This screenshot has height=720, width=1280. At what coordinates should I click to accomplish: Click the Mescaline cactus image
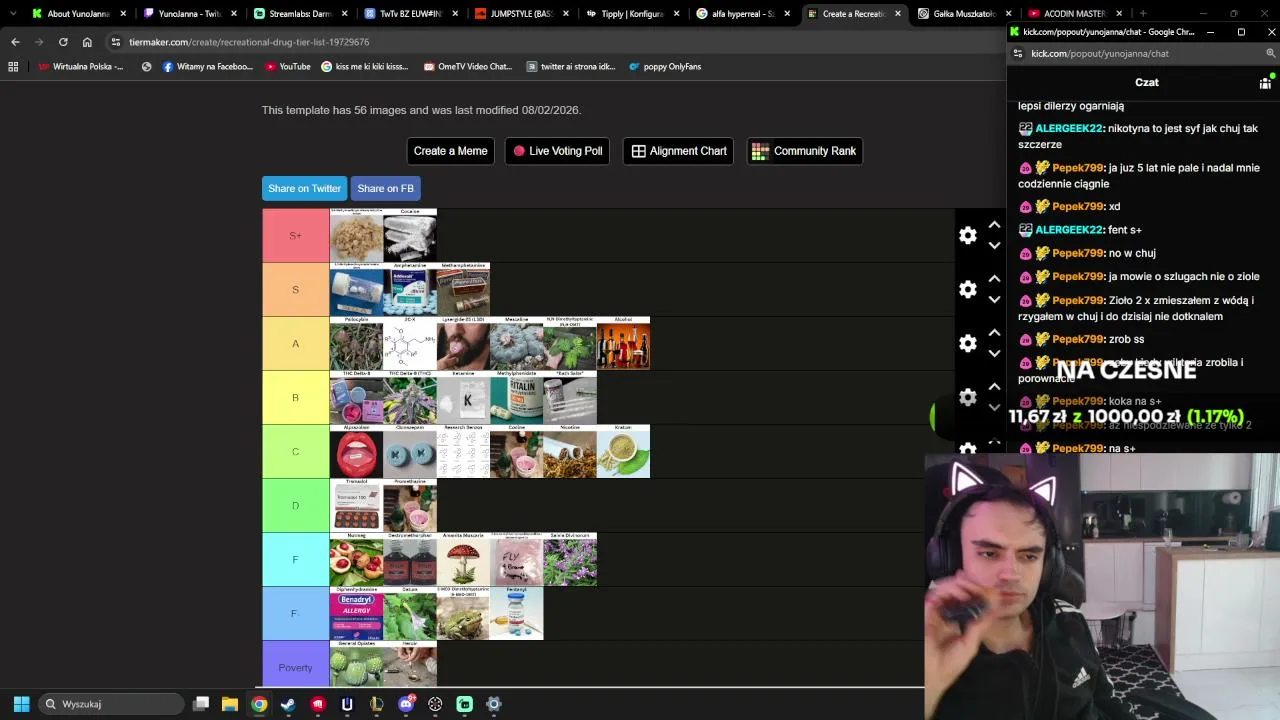[x=517, y=343]
